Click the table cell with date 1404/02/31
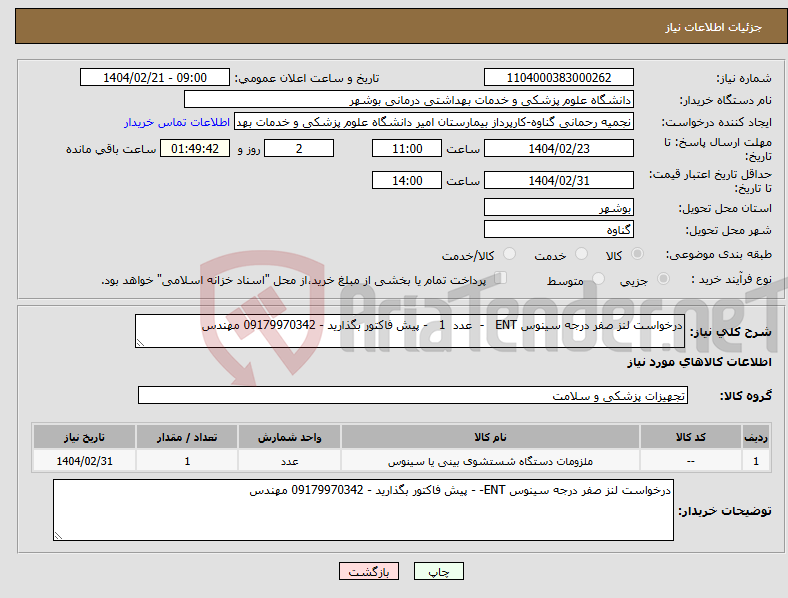 coord(84,461)
